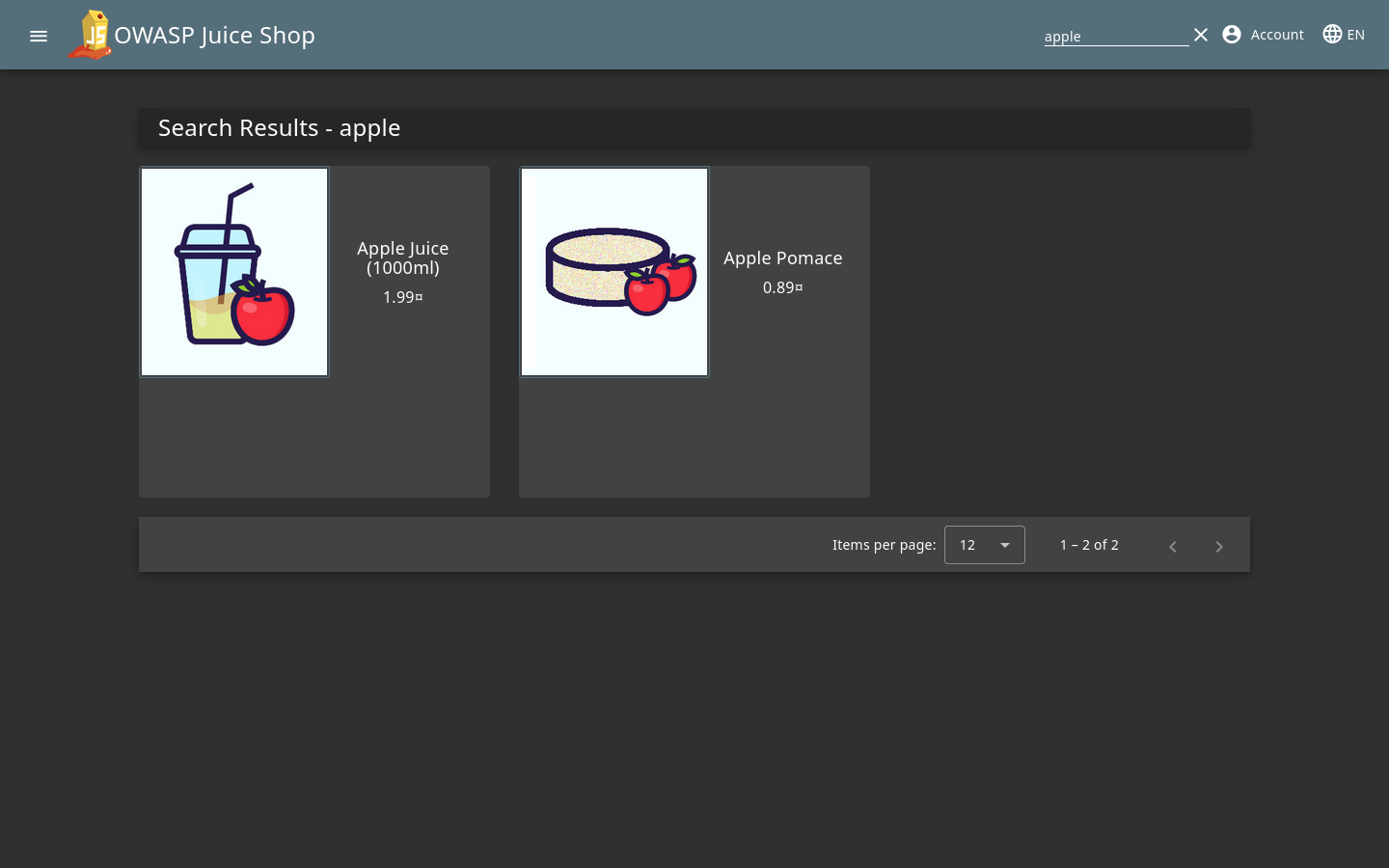This screenshot has height=868, width=1389.
Task: Open the Apple Pomace product image
Action: pos(614,272)
